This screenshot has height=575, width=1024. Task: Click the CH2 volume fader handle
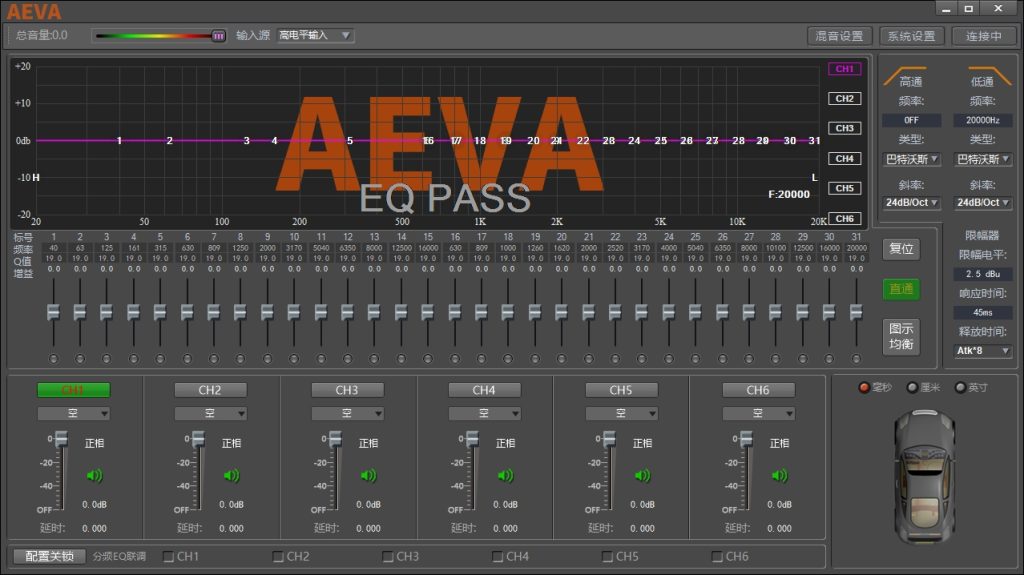[198, 439]
